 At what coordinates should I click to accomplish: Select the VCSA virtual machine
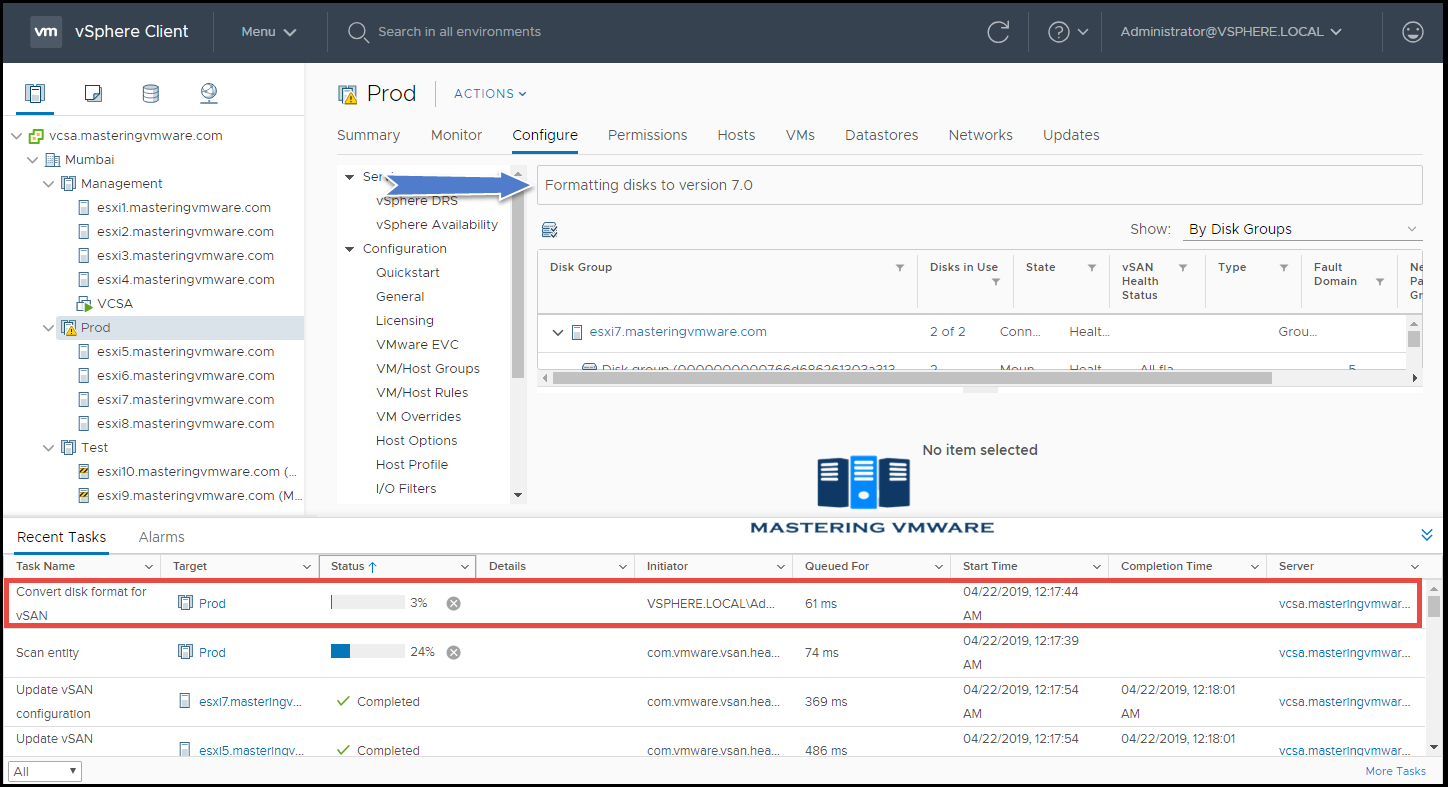tap(115, 304)
